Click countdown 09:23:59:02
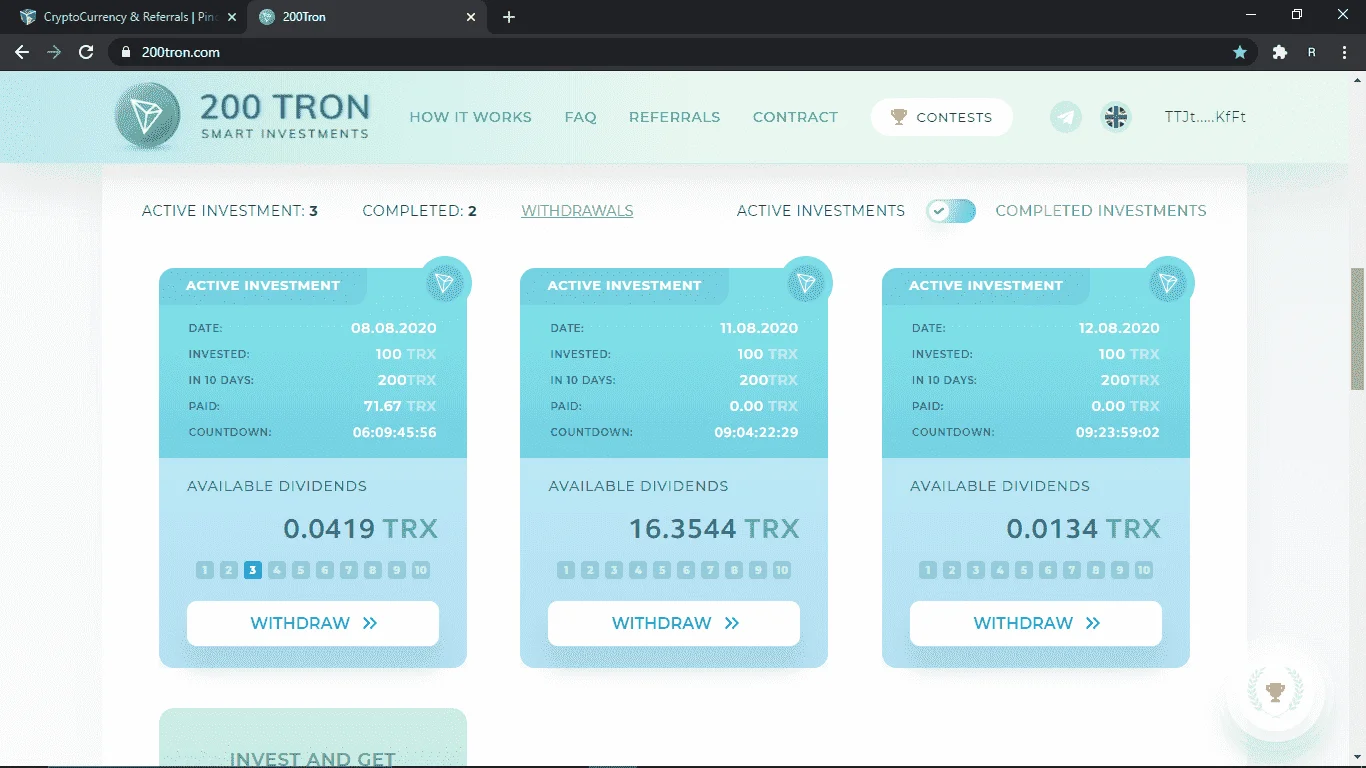This screenshot has width=1366, height=768. coord(1118,432)
